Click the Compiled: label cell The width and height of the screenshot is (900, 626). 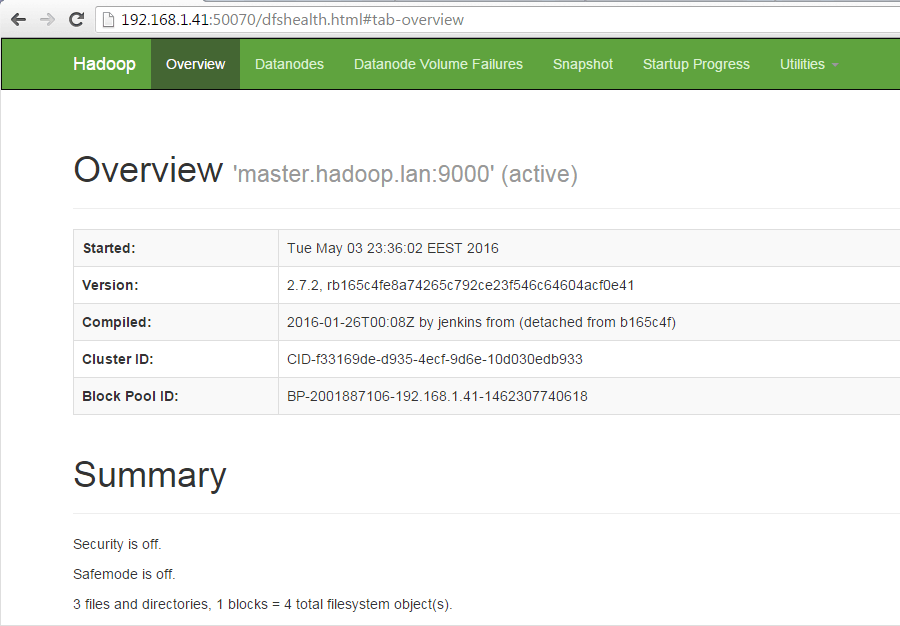point(176,322)
